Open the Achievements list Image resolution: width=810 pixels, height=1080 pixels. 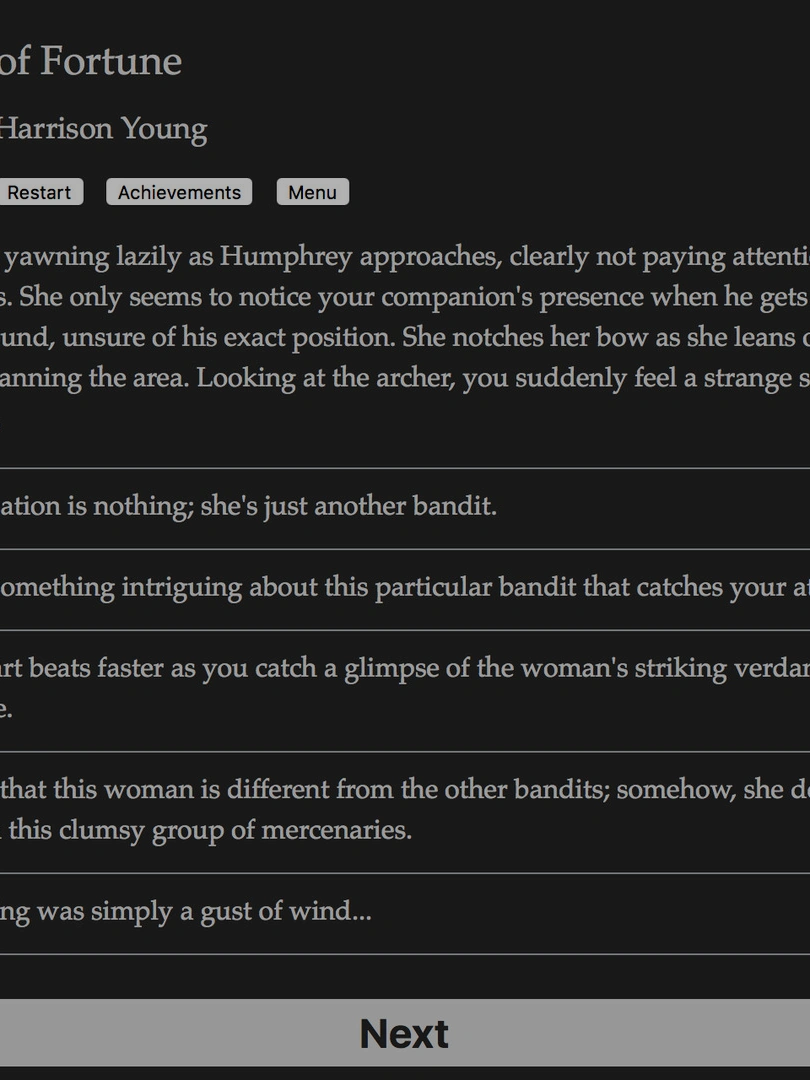point(179,192)
